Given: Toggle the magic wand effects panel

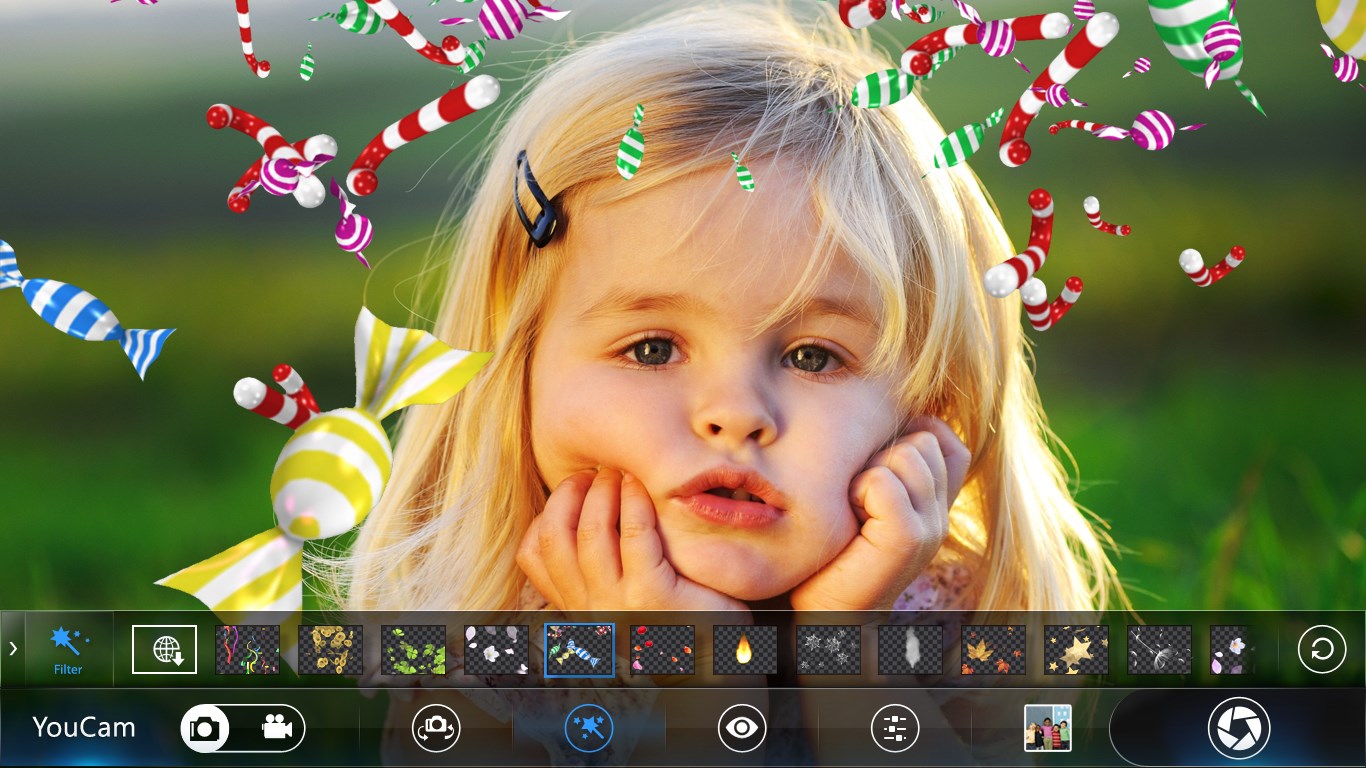Looking at the screenshot, I should [589, 728].
